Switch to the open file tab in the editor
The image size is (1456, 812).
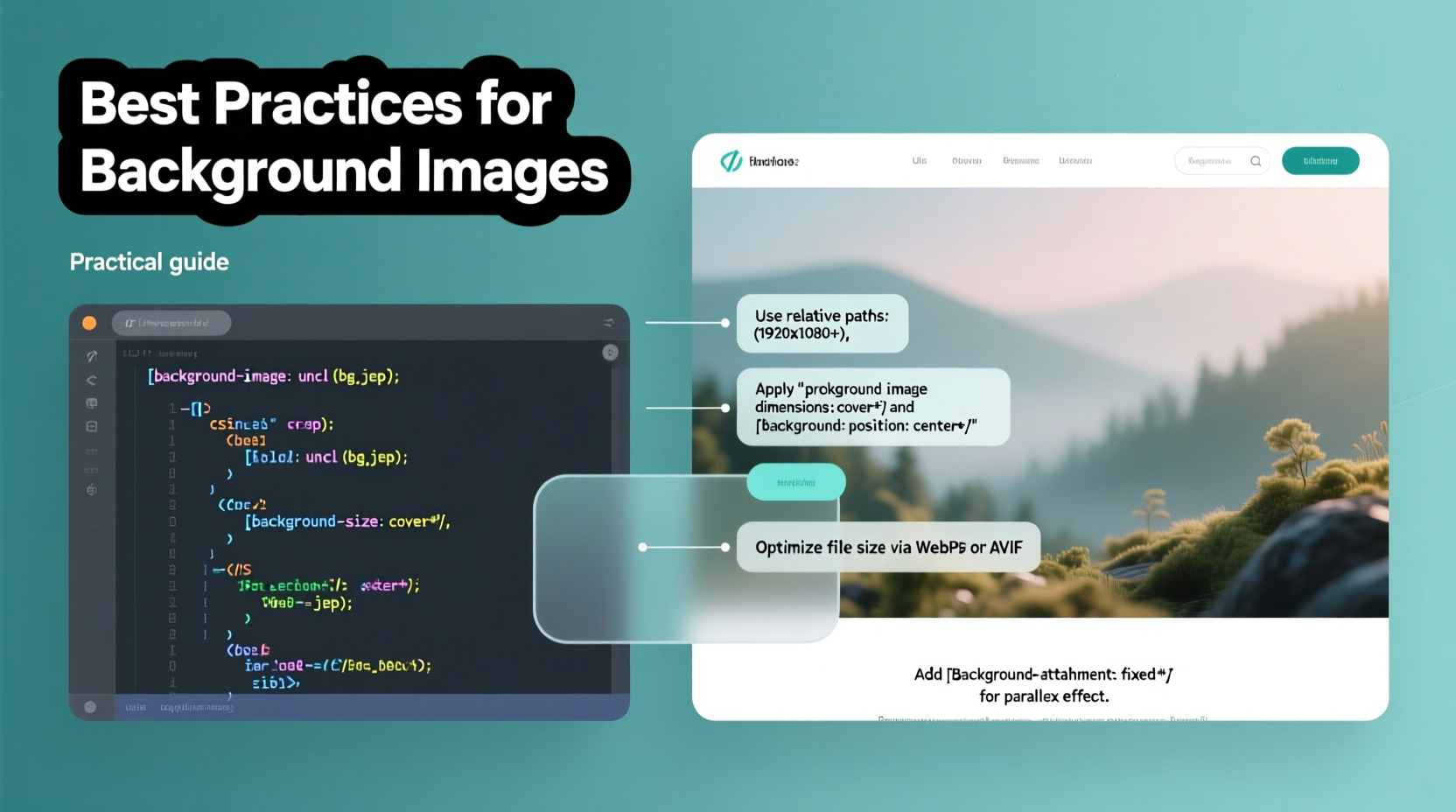[171, 322]
